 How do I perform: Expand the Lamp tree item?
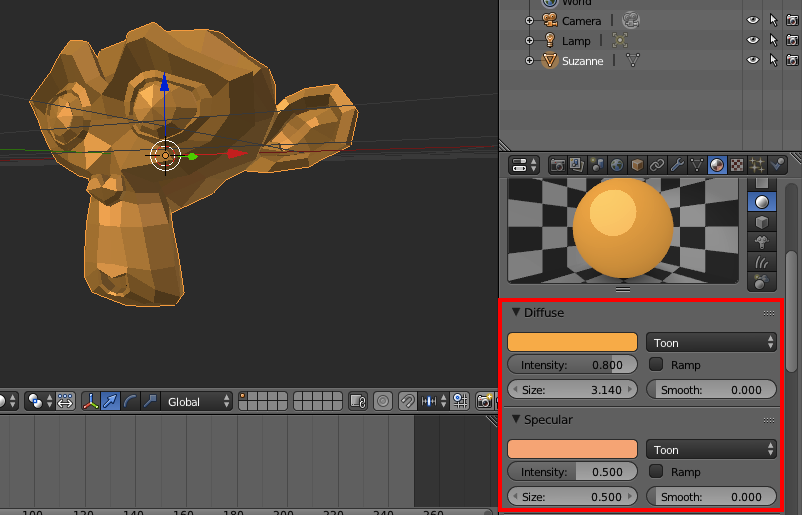point(529,40)
